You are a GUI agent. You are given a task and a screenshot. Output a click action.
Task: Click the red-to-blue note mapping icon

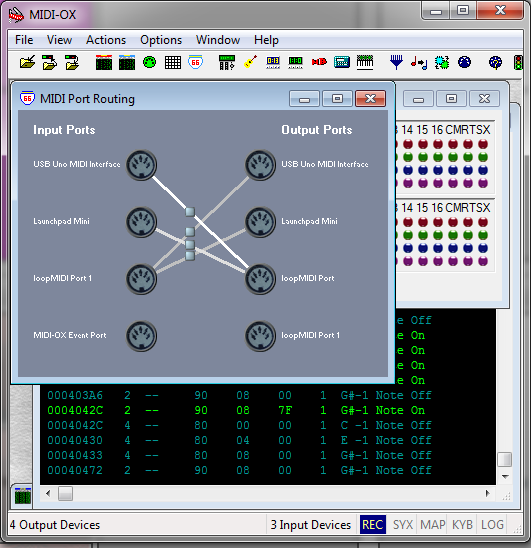coord(419,63)
